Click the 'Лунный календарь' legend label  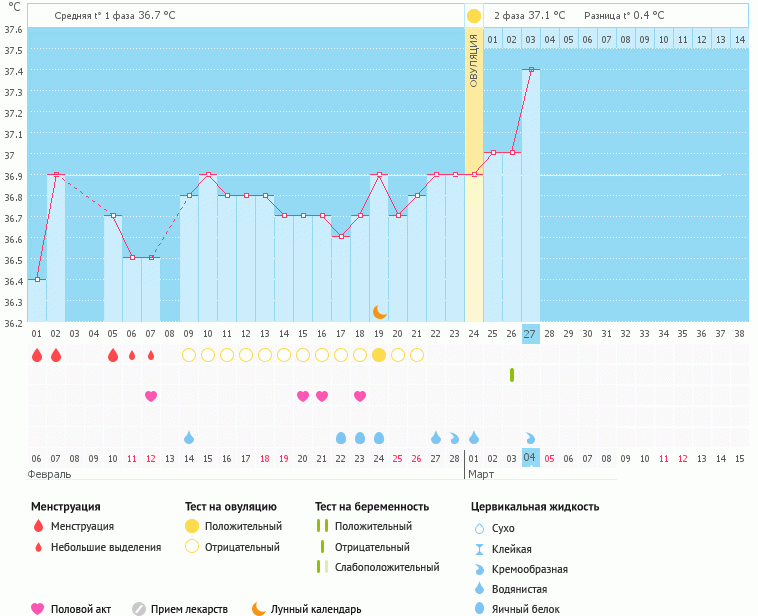[316, 608]
